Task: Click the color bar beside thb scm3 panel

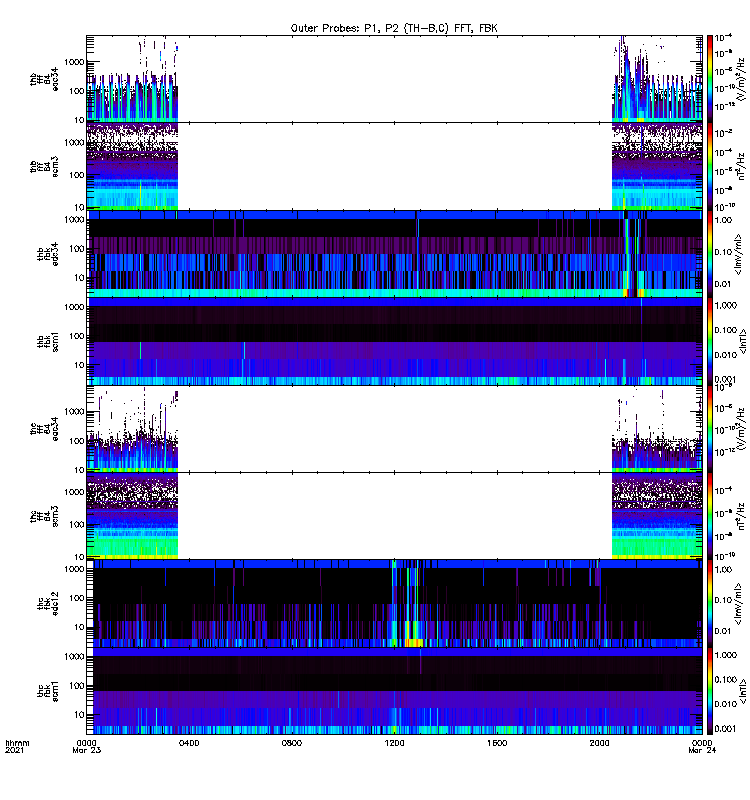Action: (710, 166)
